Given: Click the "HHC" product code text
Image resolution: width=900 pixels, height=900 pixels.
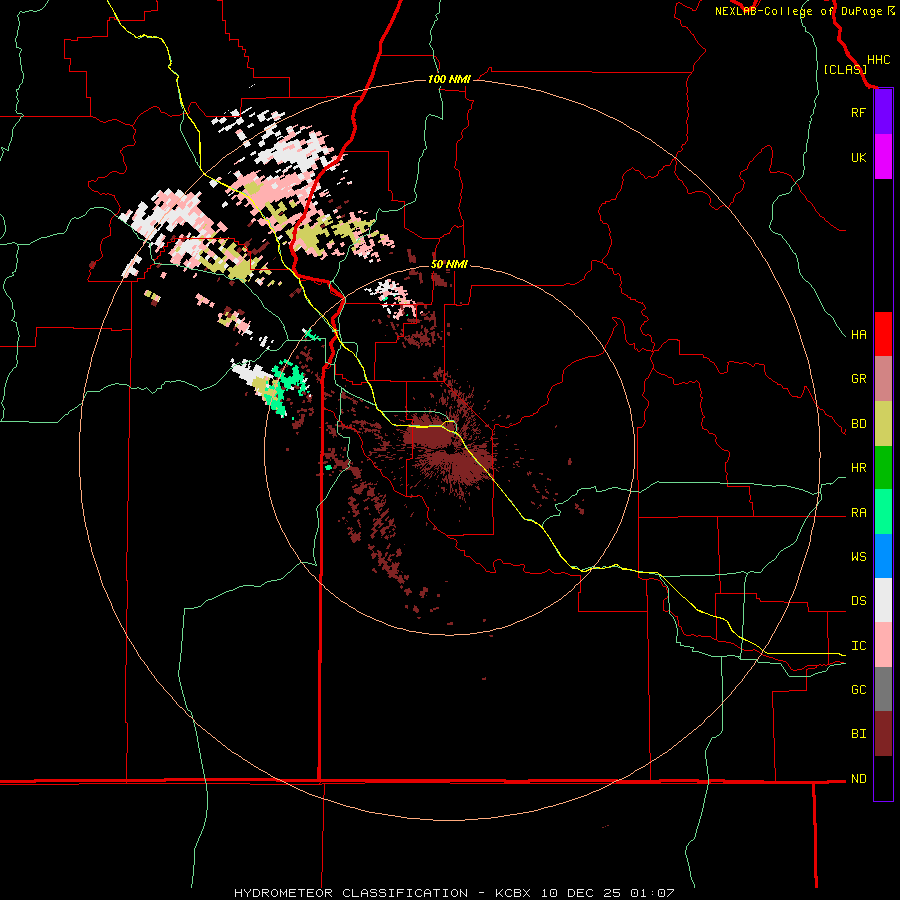Looking at the screenshot, I should tap(878, 60).
